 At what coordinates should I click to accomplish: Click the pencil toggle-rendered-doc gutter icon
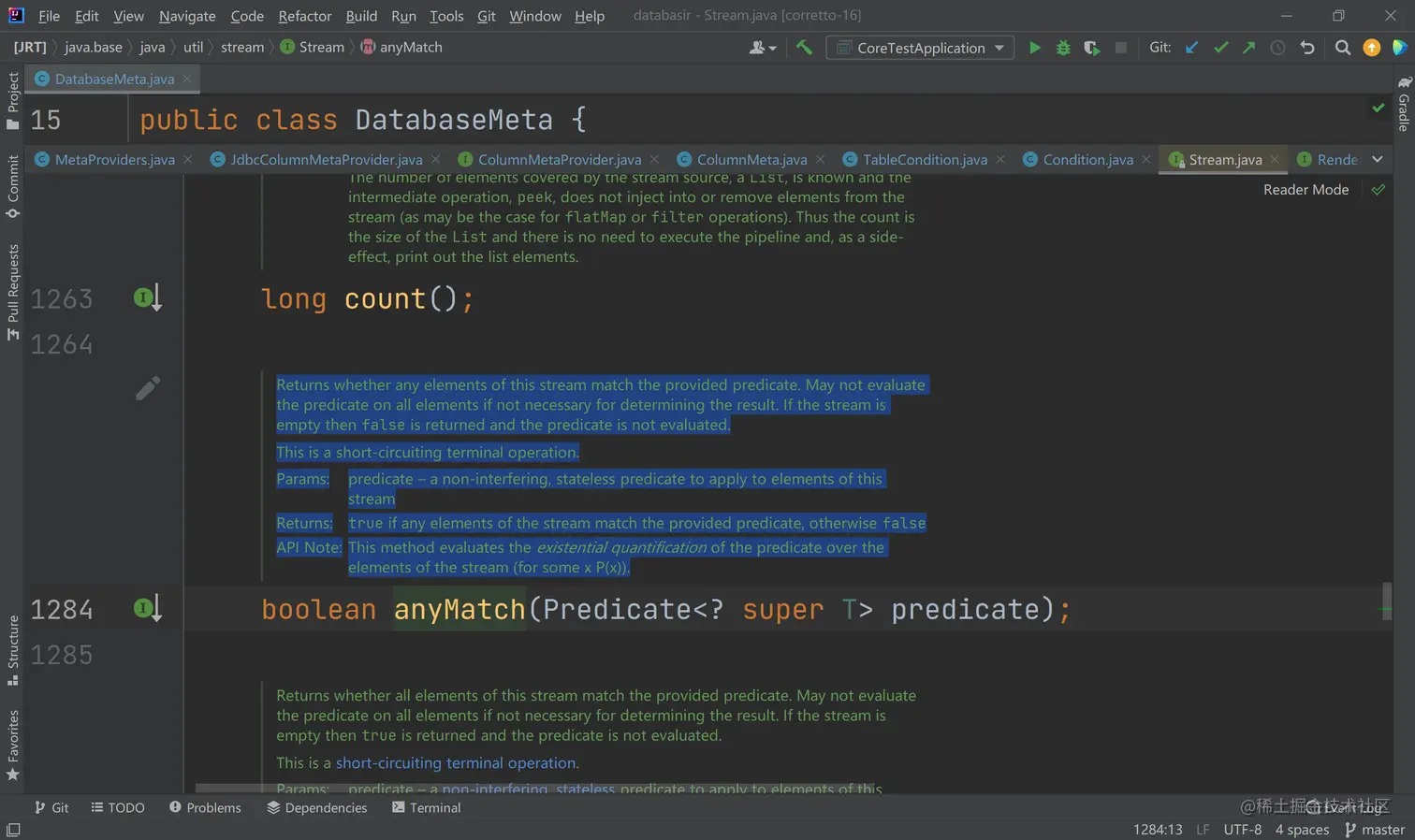[x=148, y=388]
